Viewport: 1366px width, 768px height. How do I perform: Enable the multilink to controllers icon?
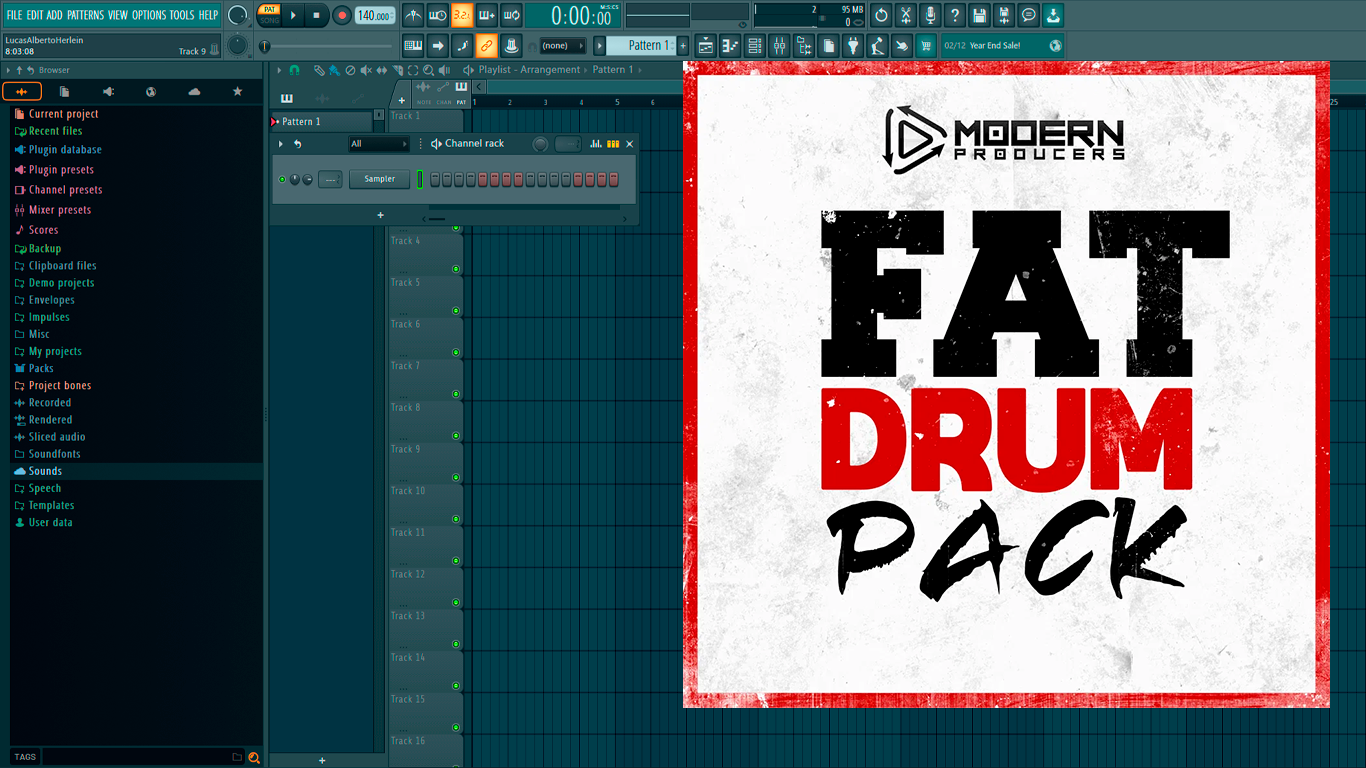487,45
